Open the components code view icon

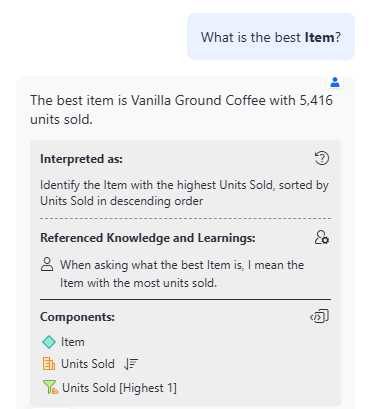coord(319,316)
